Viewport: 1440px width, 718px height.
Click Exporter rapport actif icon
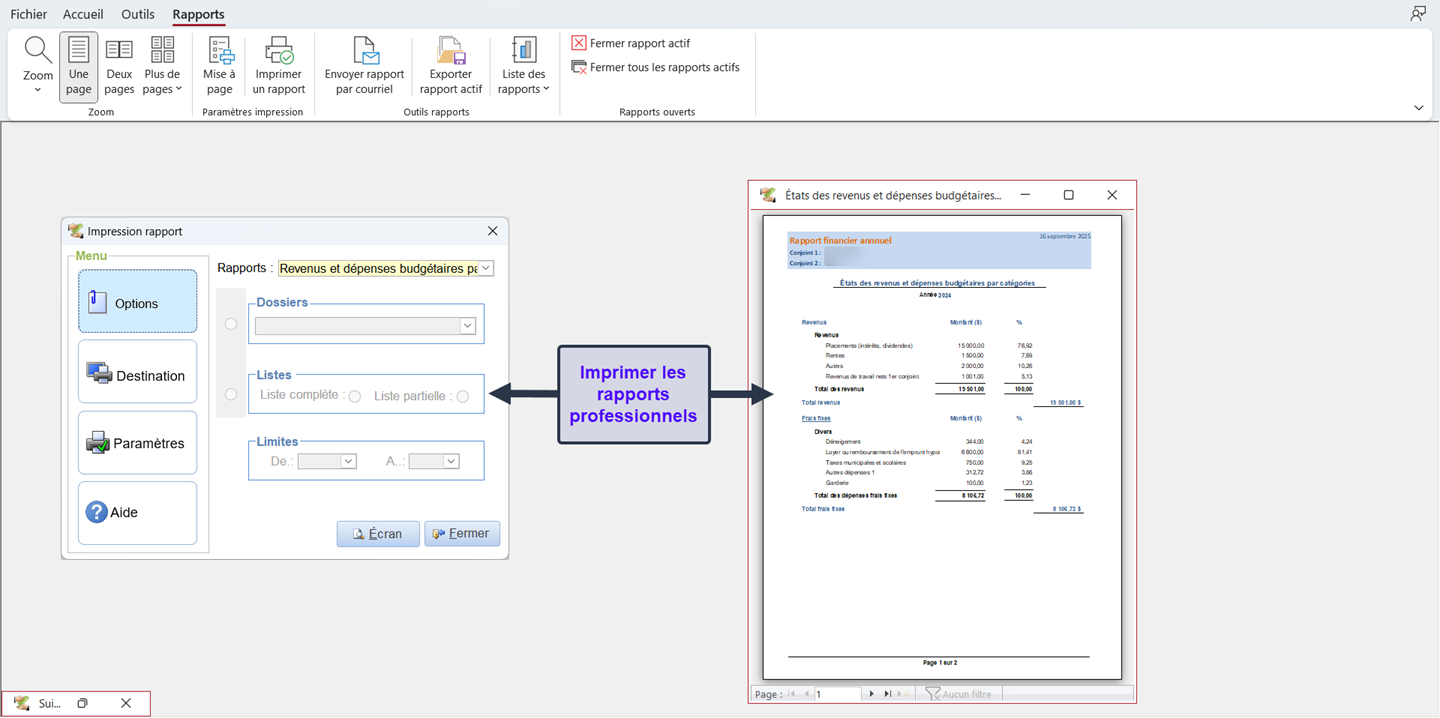pos(451,51)
